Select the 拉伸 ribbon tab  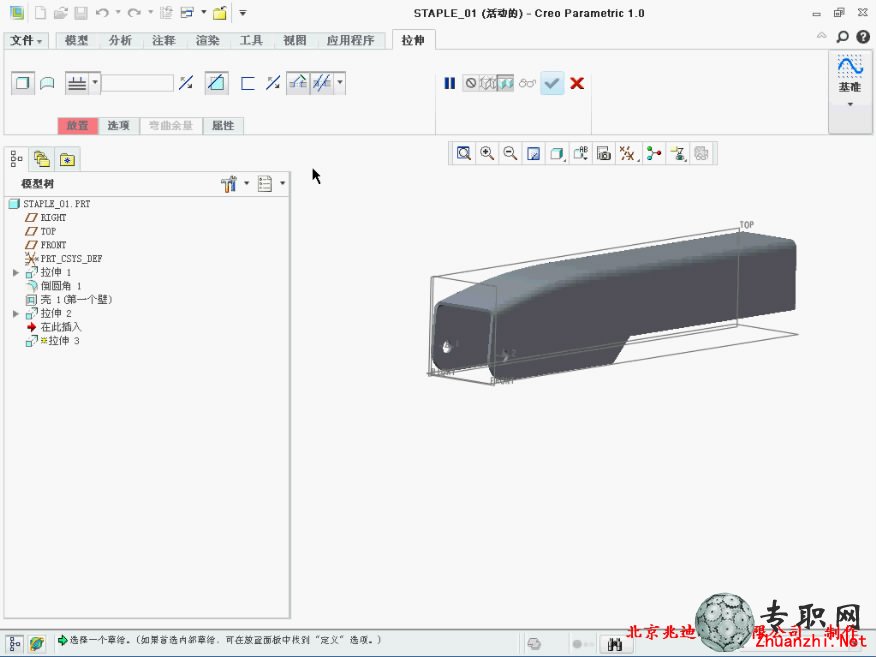click(413, 40)
